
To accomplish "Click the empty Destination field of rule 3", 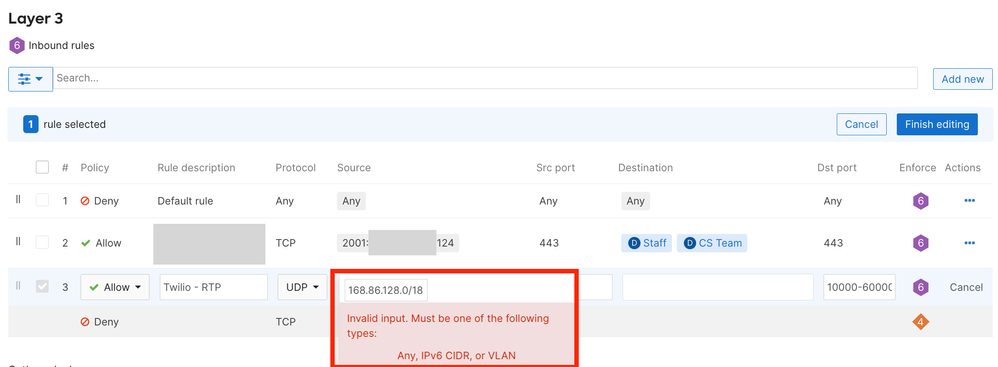I will coord(718,287).
